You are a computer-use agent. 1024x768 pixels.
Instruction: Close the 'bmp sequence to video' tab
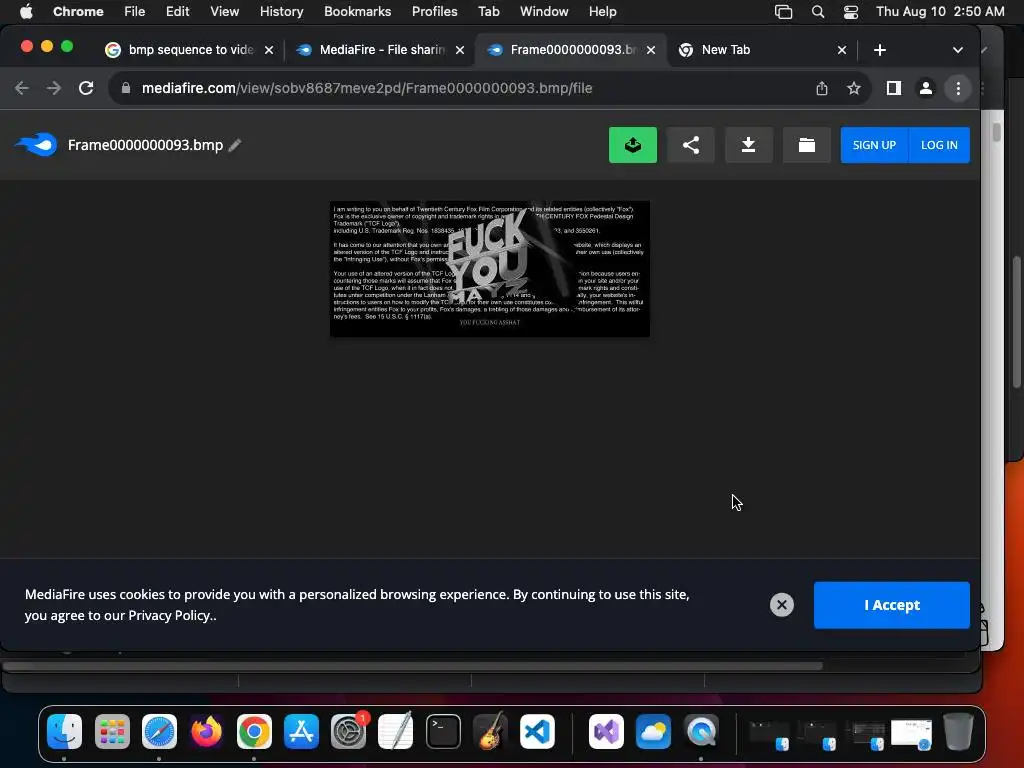tap(268, 50)
